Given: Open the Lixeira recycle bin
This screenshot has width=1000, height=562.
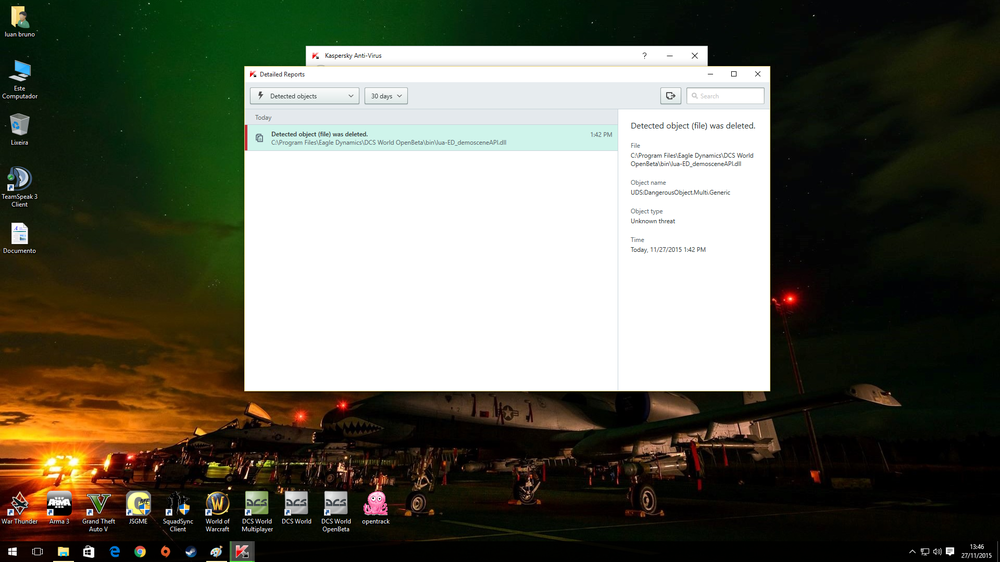Looking at the screenshot, I should [19, 126].
